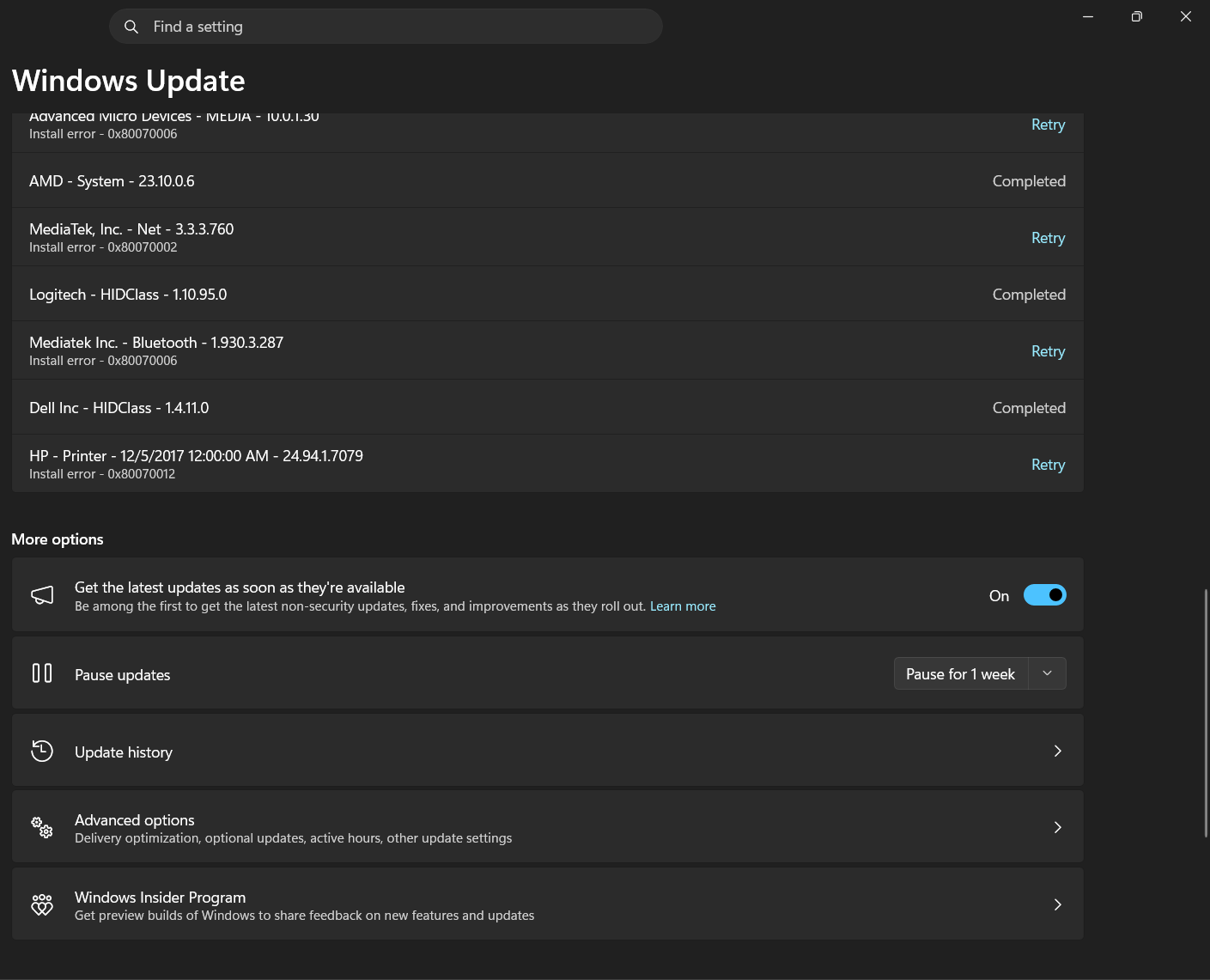Open Advanced options via its chevron
Viewport: 1210px width, 980px height.
[x=1058, y=827]
